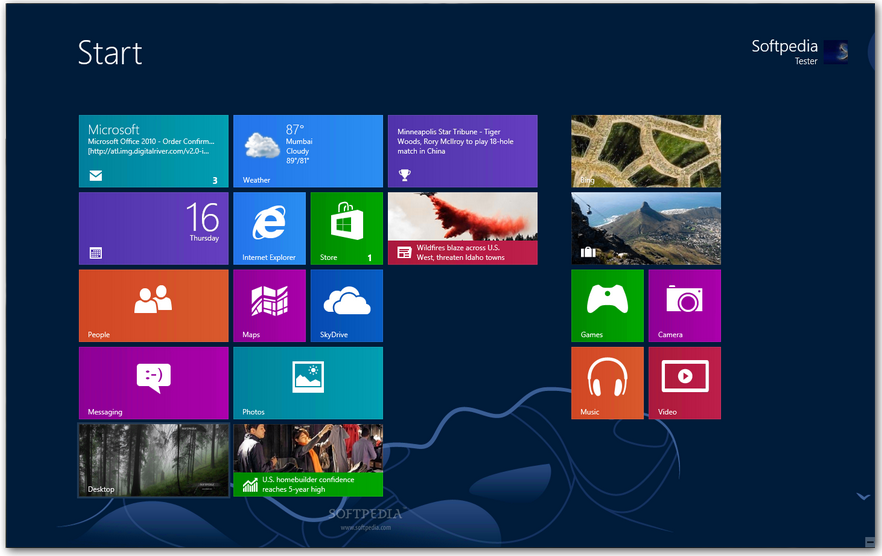Switch to the Desktop tile
Image resolution: width=882 pixels, height=556 pixels.
coord(154,460)
